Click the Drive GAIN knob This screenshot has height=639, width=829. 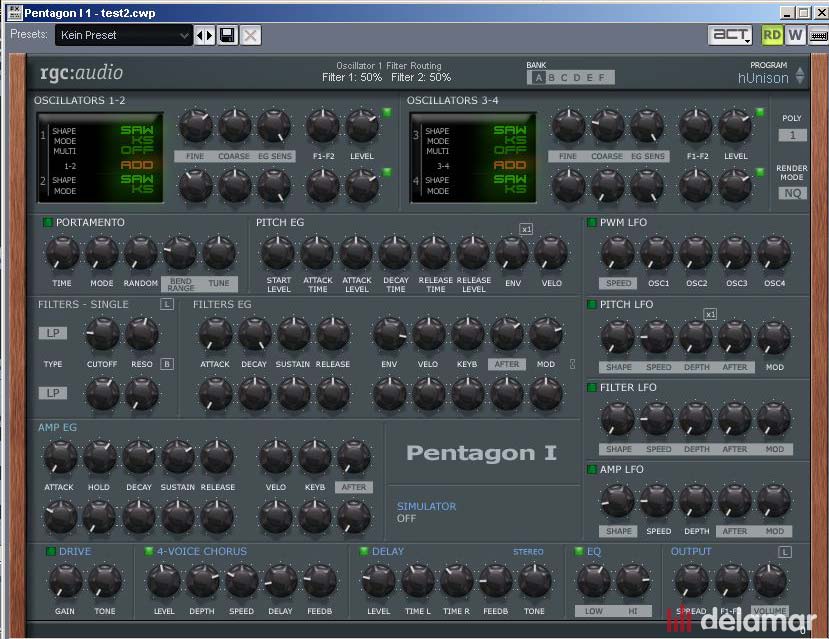pos(65,580)
